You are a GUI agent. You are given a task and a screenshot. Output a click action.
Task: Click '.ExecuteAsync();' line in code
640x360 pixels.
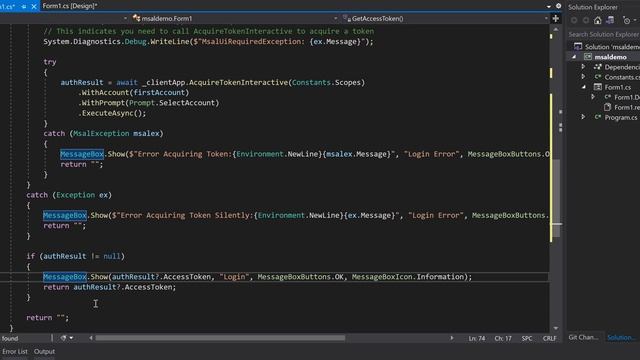[x=112, y=113]
